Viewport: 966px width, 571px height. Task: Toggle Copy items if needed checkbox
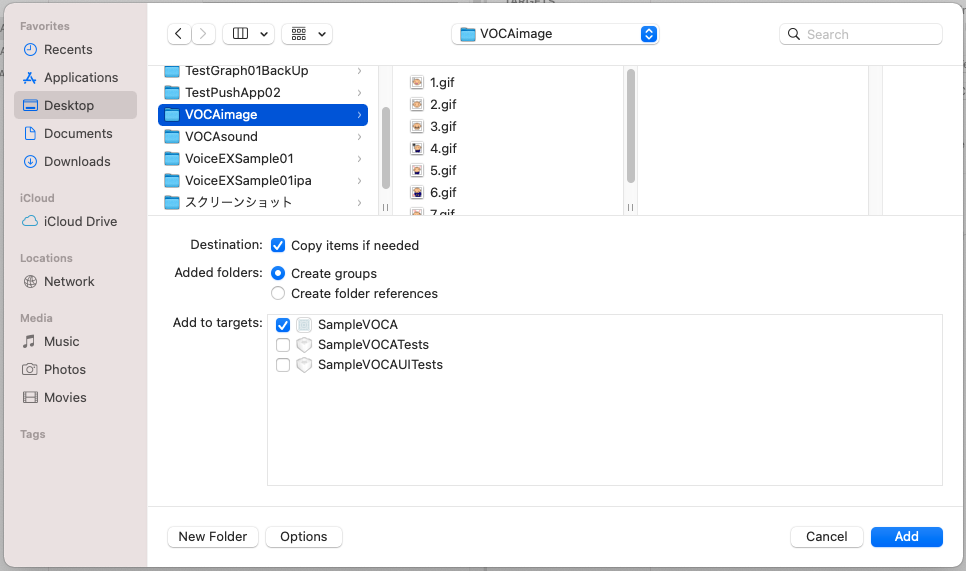pos(279,245)
